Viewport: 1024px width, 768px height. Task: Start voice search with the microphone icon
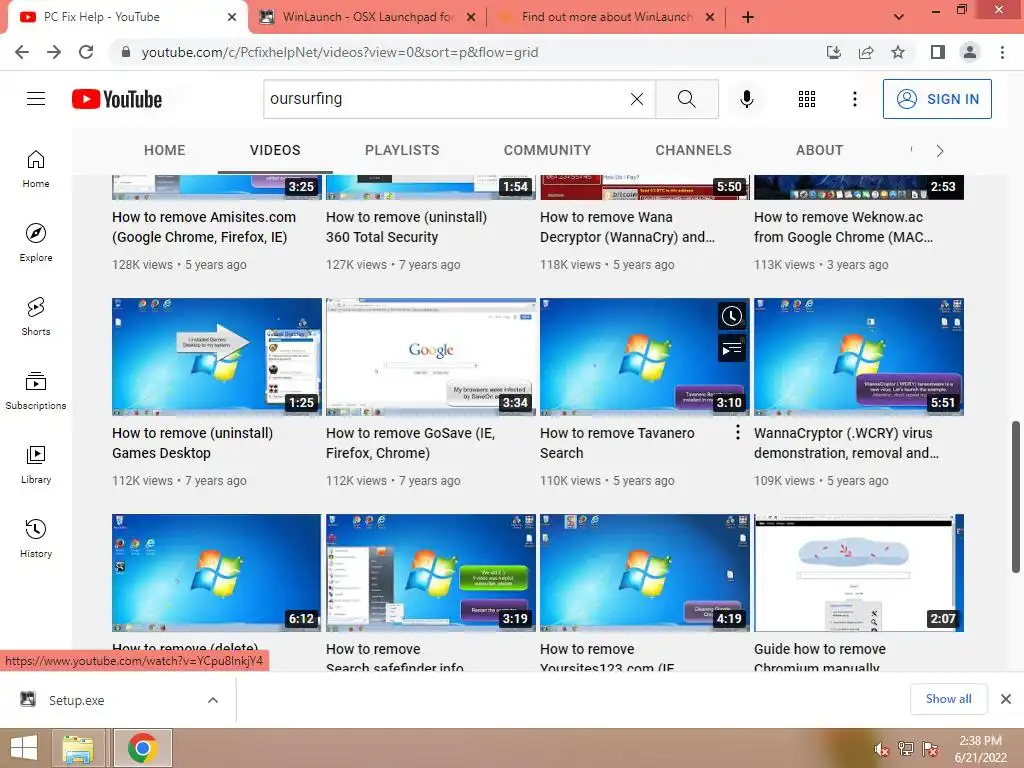tap(746, 99)
